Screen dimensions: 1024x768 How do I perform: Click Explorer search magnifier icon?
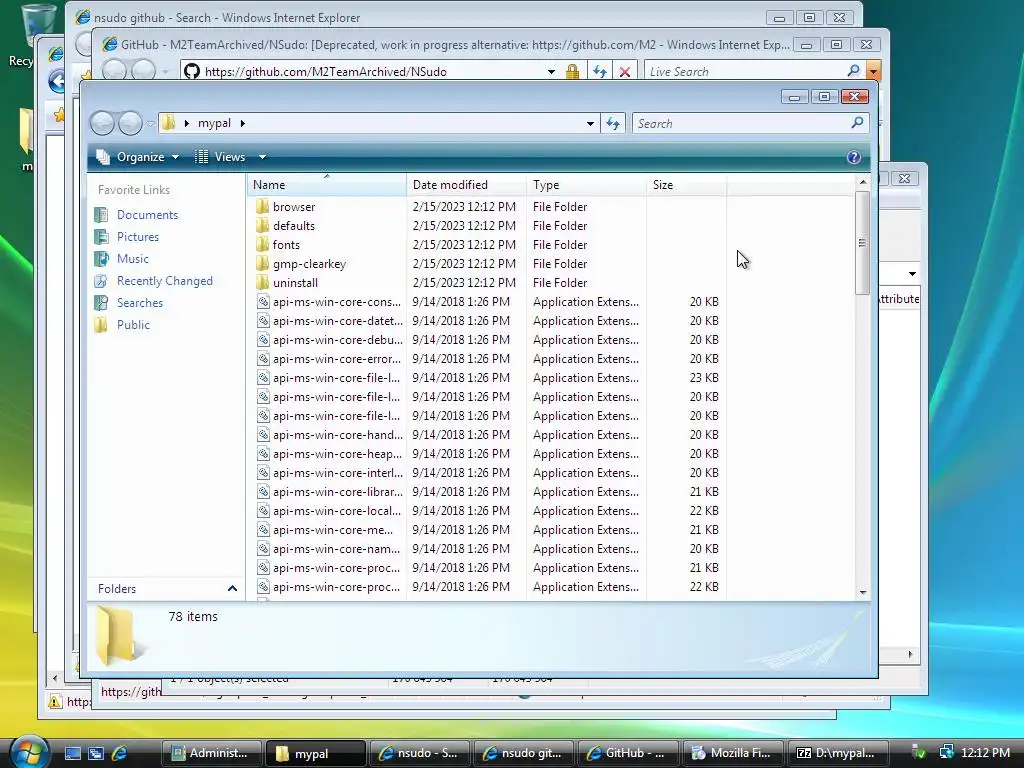[857, 123]
